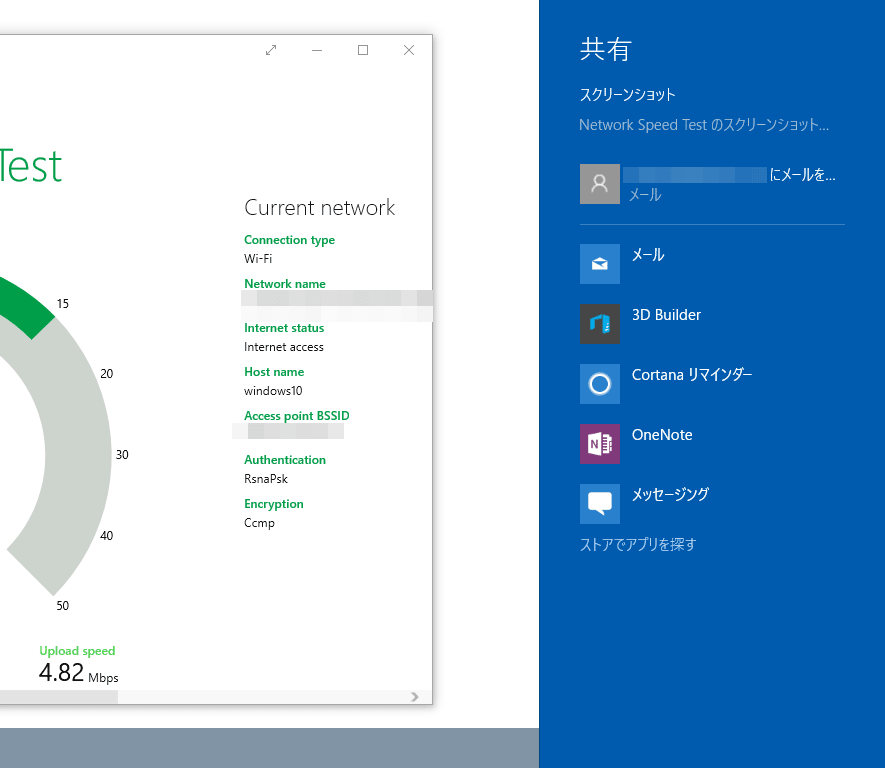This screenshot has width=885, height=768.
Task: Click the Upload speed label
Action: (77, 651)
